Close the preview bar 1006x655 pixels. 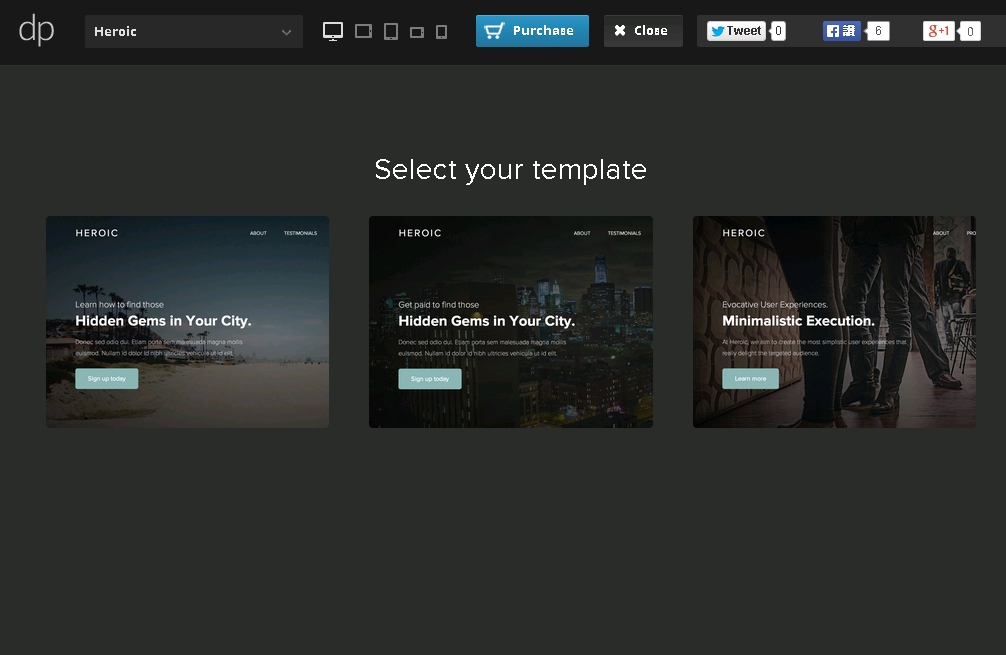coord(642,31)
